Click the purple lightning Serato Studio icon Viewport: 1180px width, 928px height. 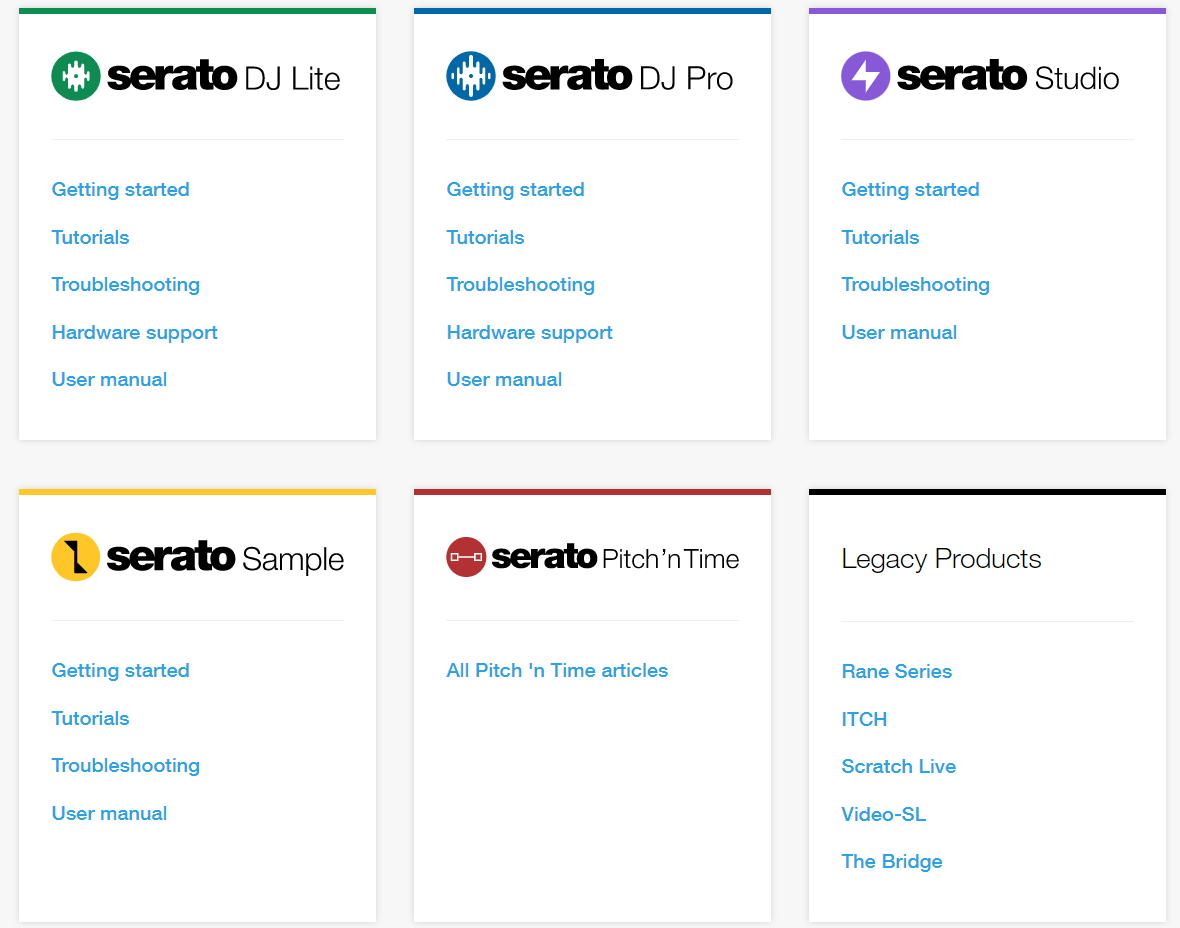[865, 75]
